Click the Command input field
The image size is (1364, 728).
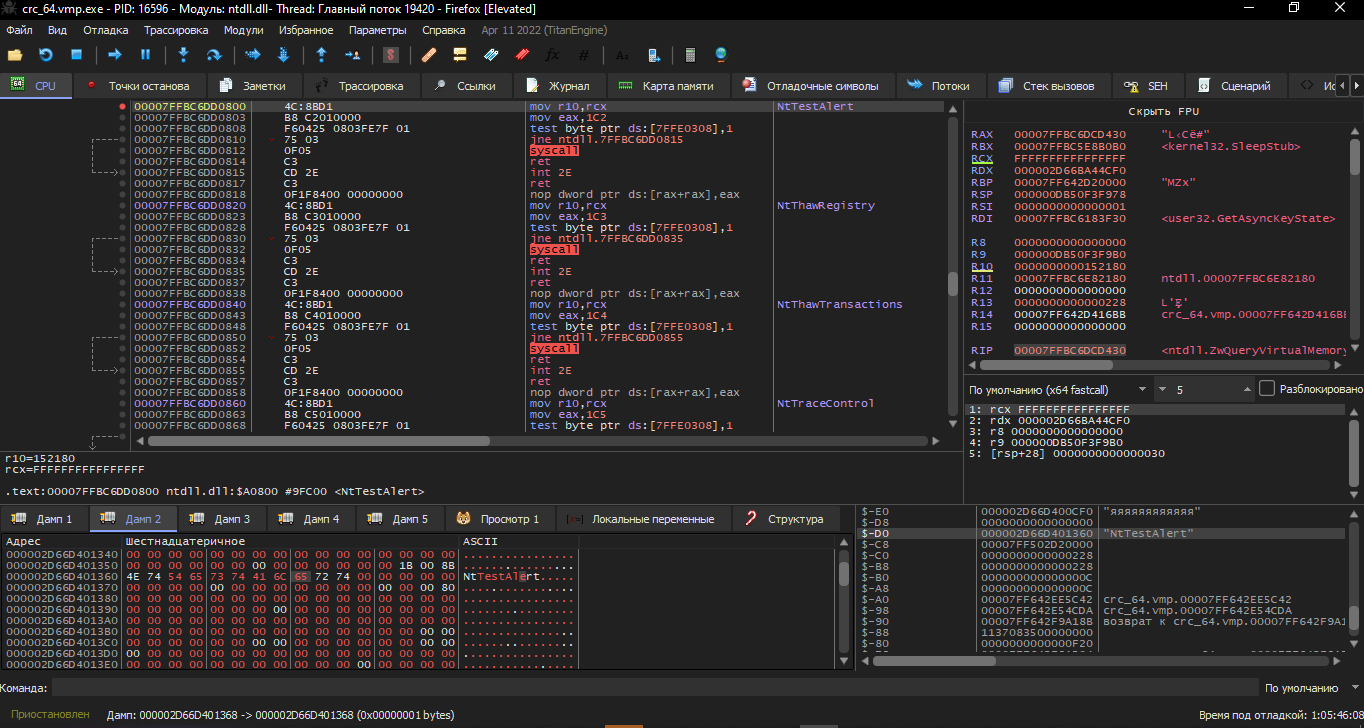pos(655,688)
